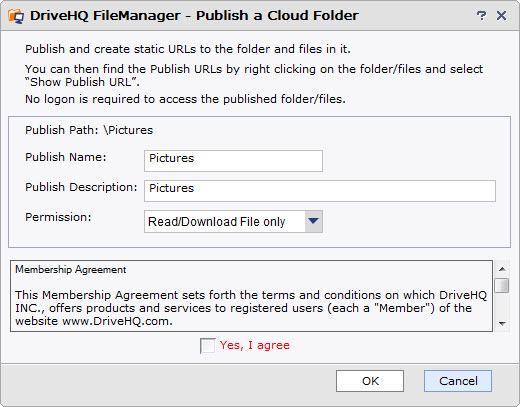Dismiss the dialog with Cancel
The height and width of the screenshot is (407, 520).
458,381
